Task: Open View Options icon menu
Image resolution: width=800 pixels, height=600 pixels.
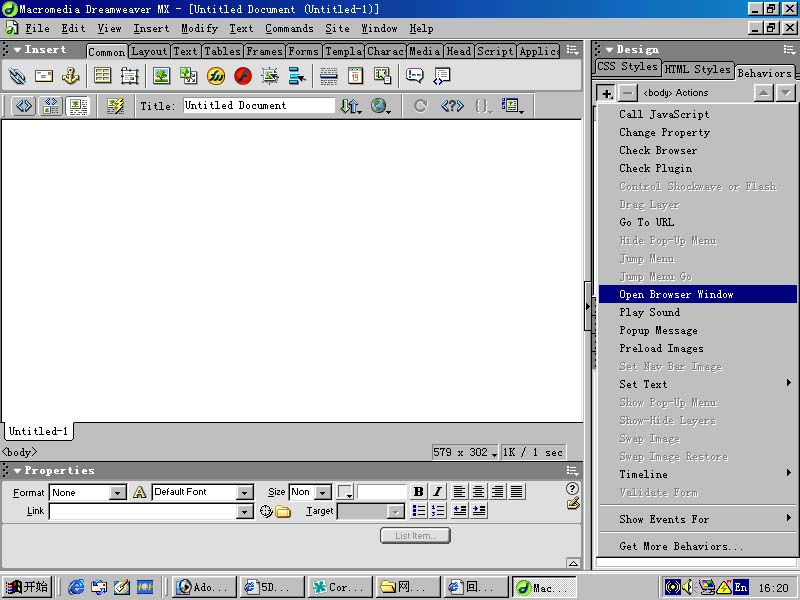Action: click(x=512, y=106)
